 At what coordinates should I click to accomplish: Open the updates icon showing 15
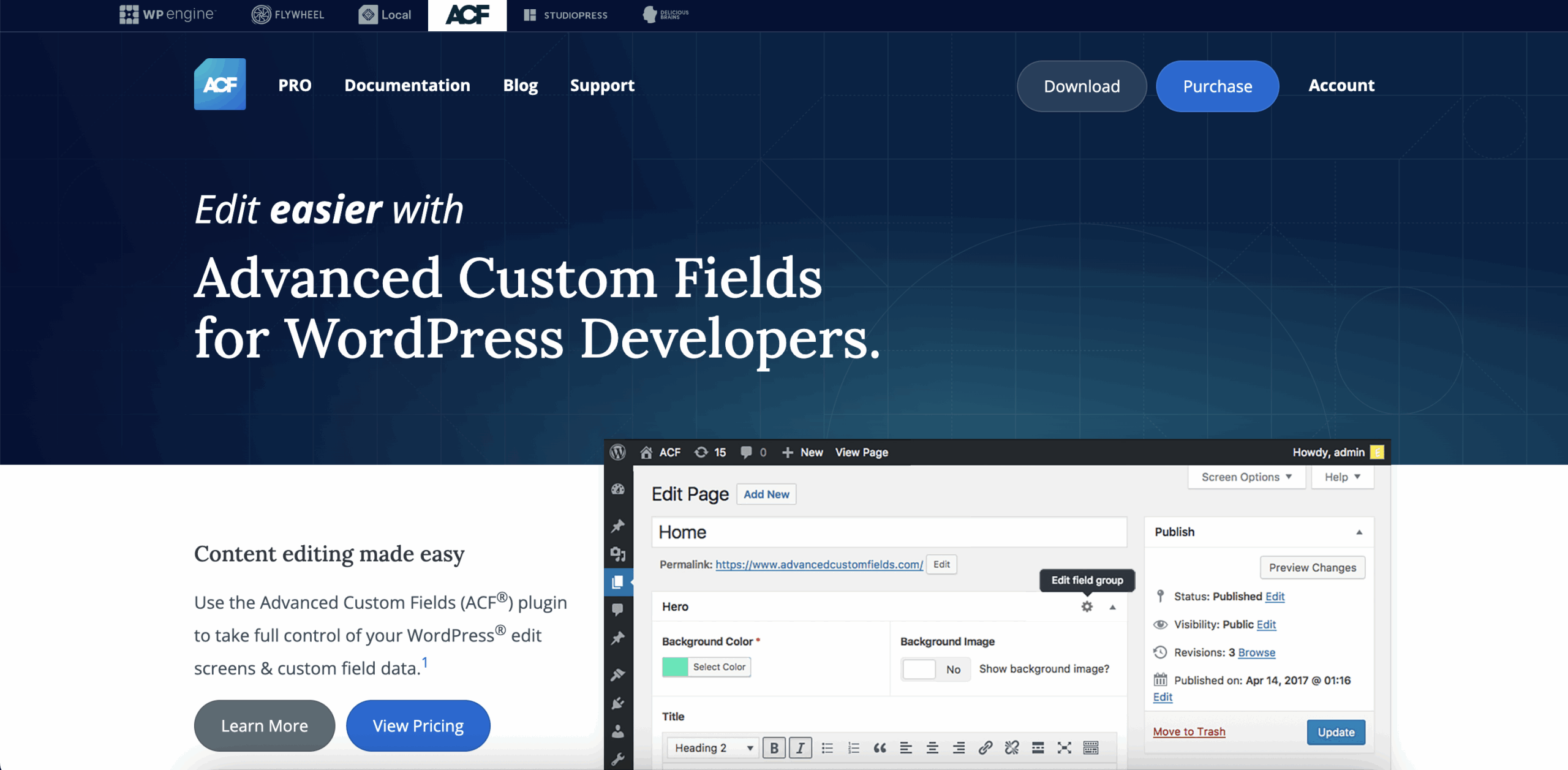(701, 452)
